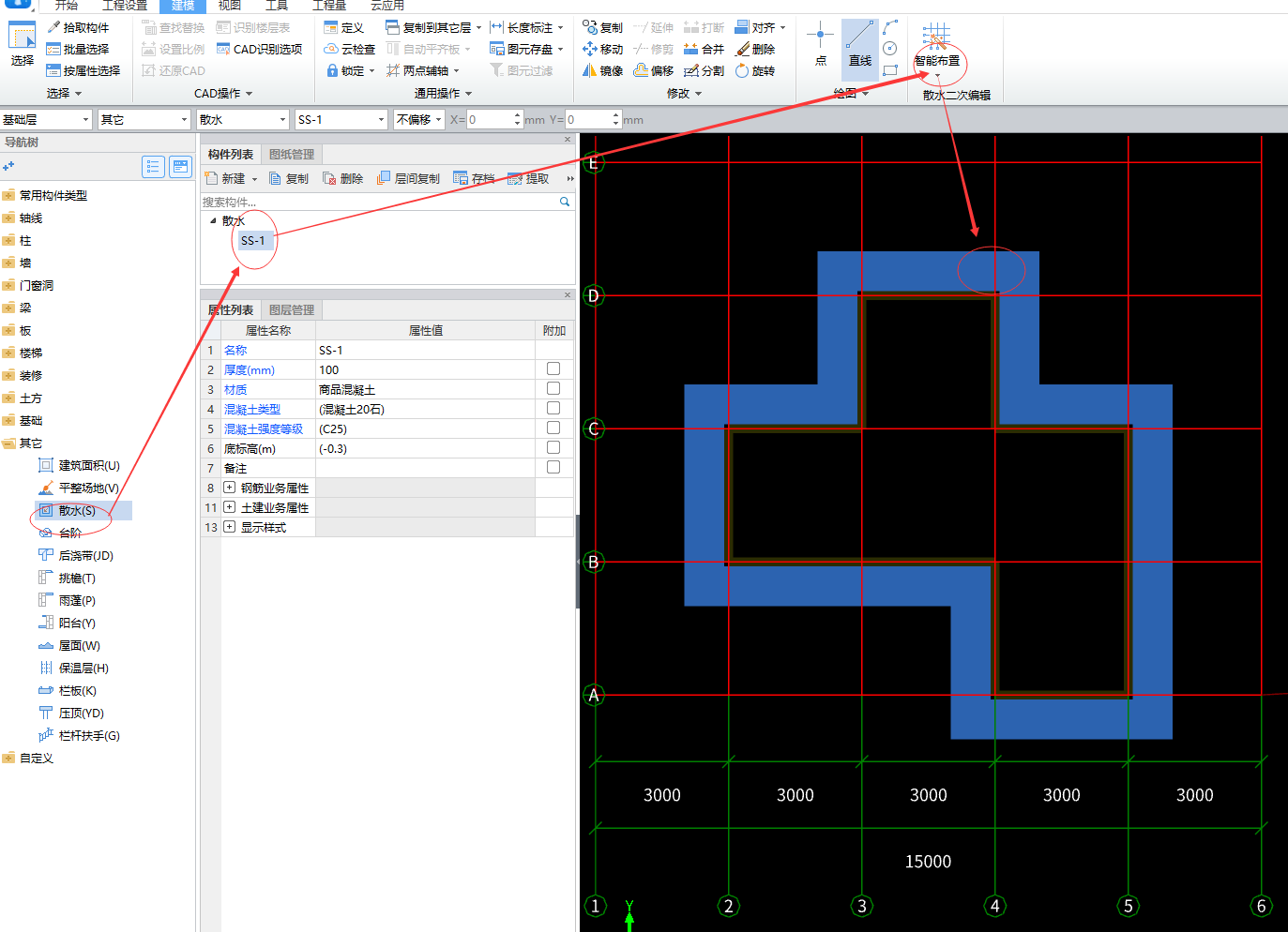
Task: Select the 偏移 offset tool
Action: (x=654, y=70)
